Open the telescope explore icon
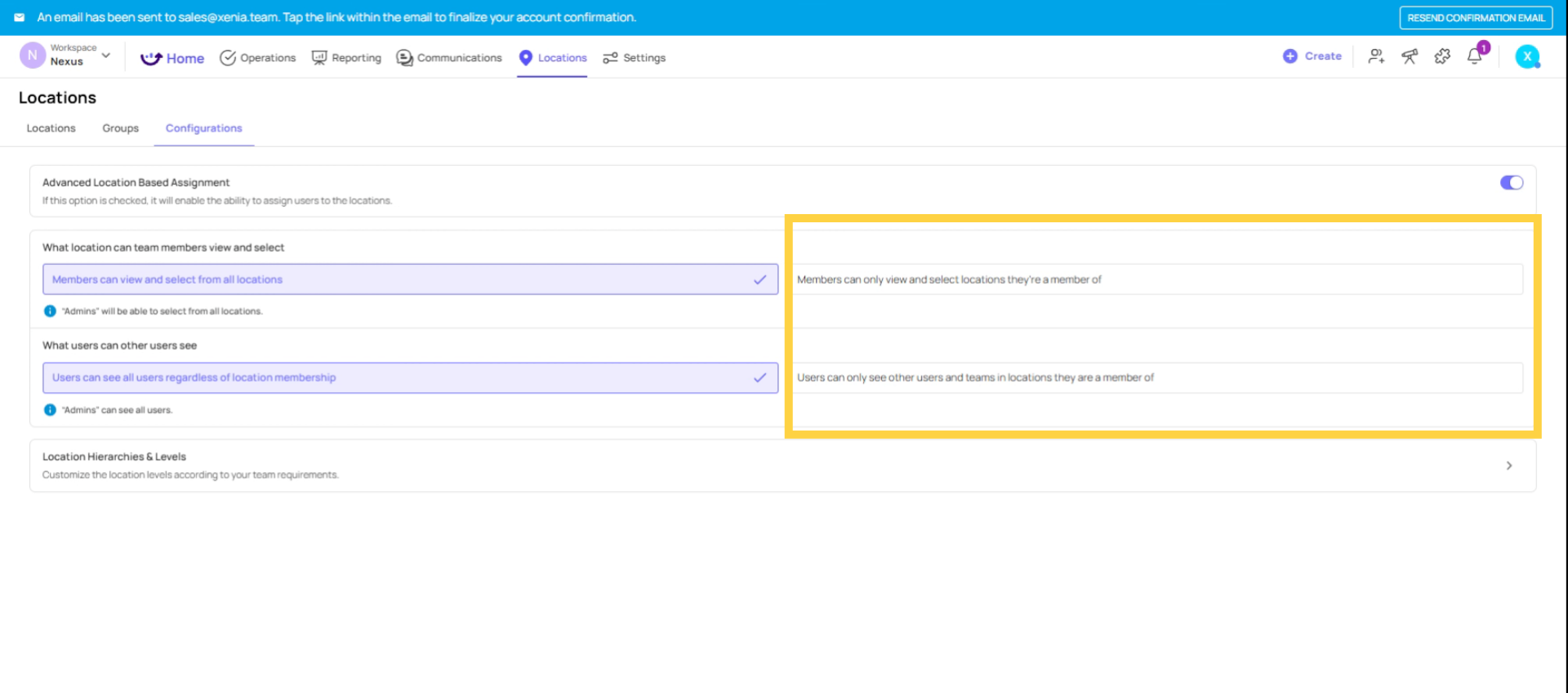Viewport: 1568px width, 693px height. [1410, 56]
